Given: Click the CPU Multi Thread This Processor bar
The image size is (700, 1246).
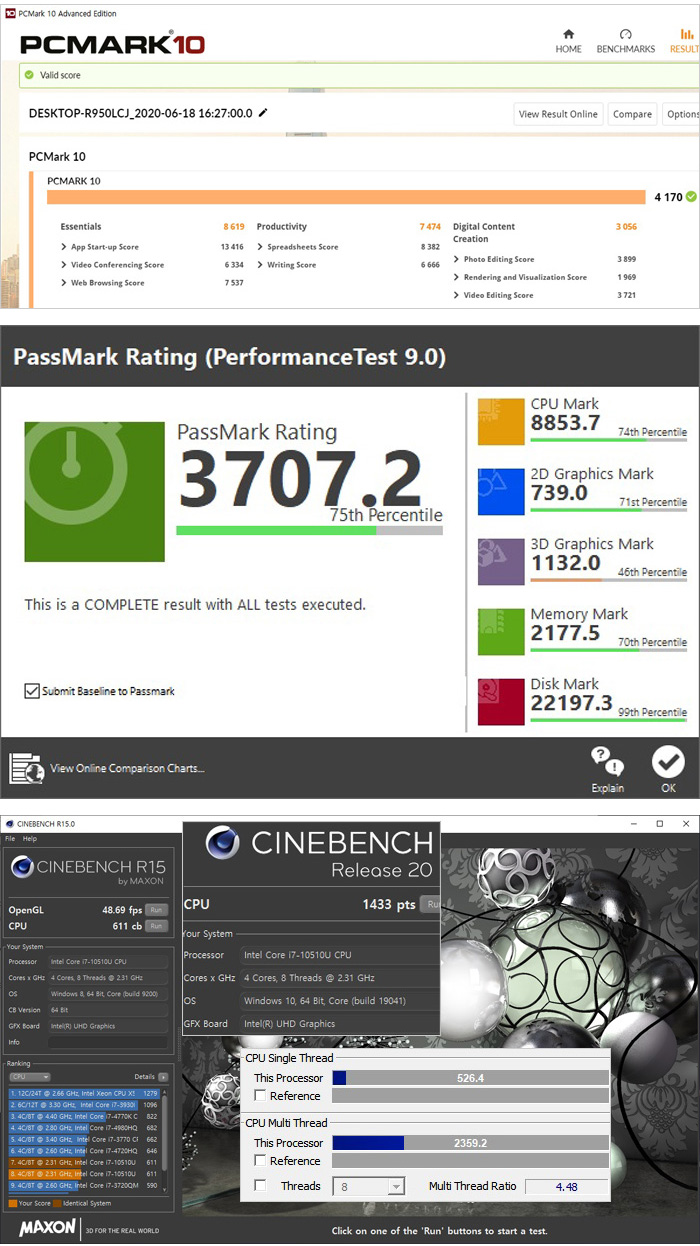Looking at the screenshot, I should (470, 1143).
